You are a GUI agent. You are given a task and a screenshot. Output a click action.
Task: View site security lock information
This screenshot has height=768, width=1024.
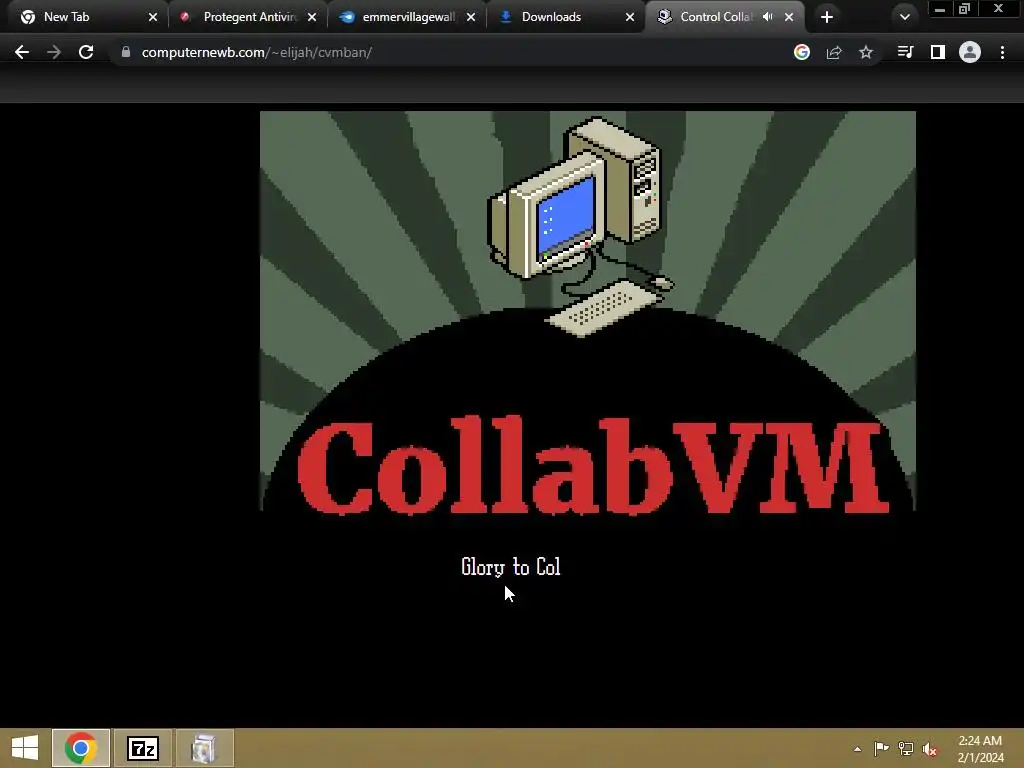tap(126, 52)
